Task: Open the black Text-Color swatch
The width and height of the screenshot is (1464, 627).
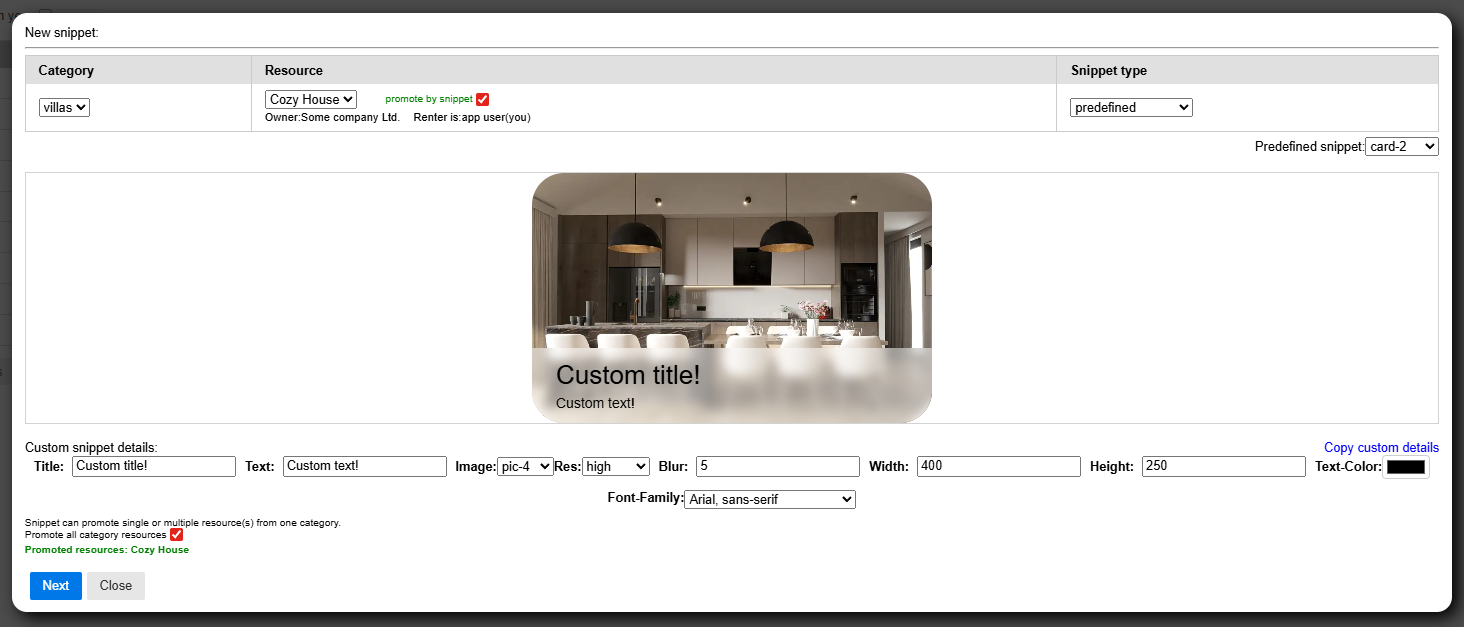Action: click(x=1405, y=467)
